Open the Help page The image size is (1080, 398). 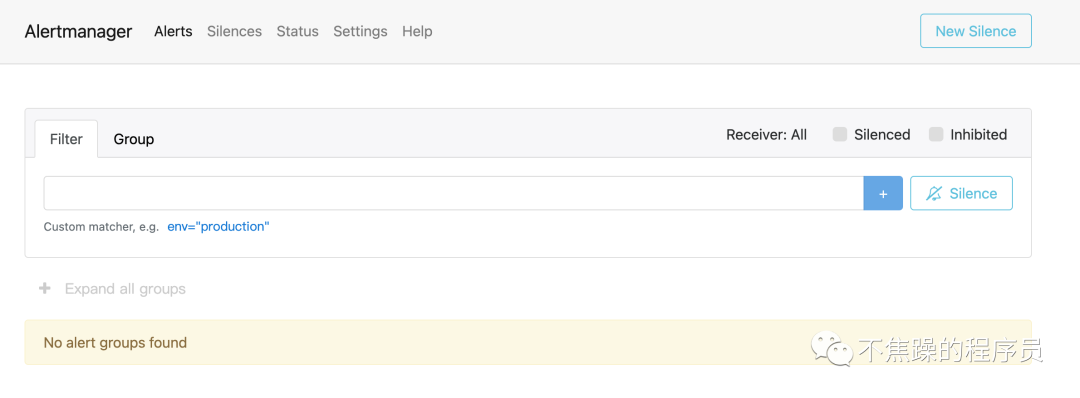pos(417,31)
